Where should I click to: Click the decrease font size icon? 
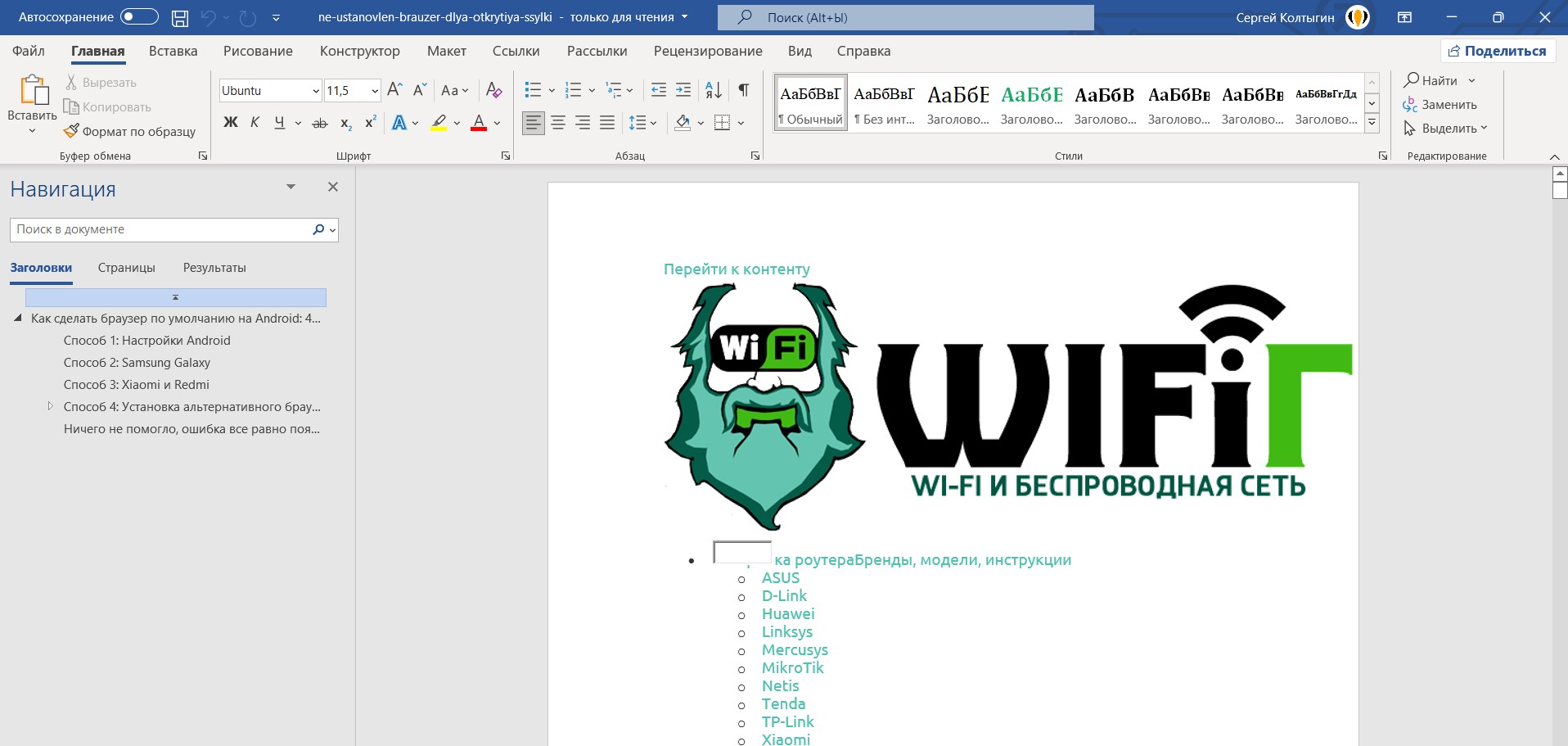420,90
